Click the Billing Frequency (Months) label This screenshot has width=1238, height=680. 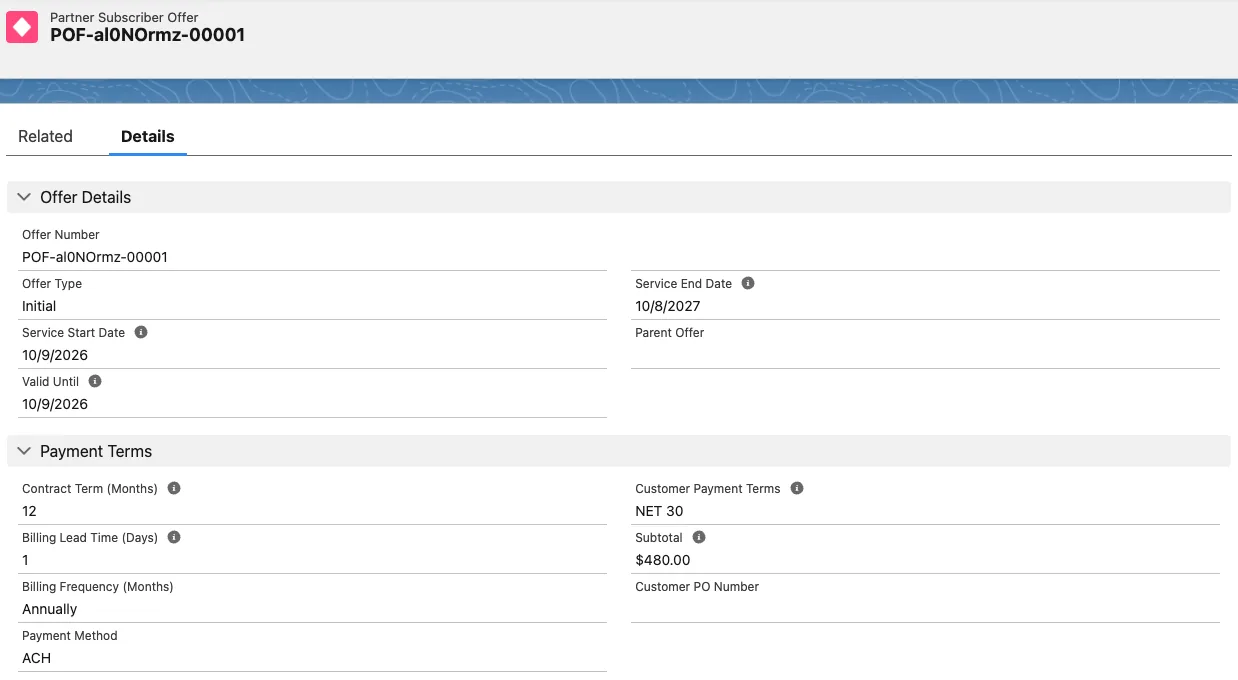point(98,586)
